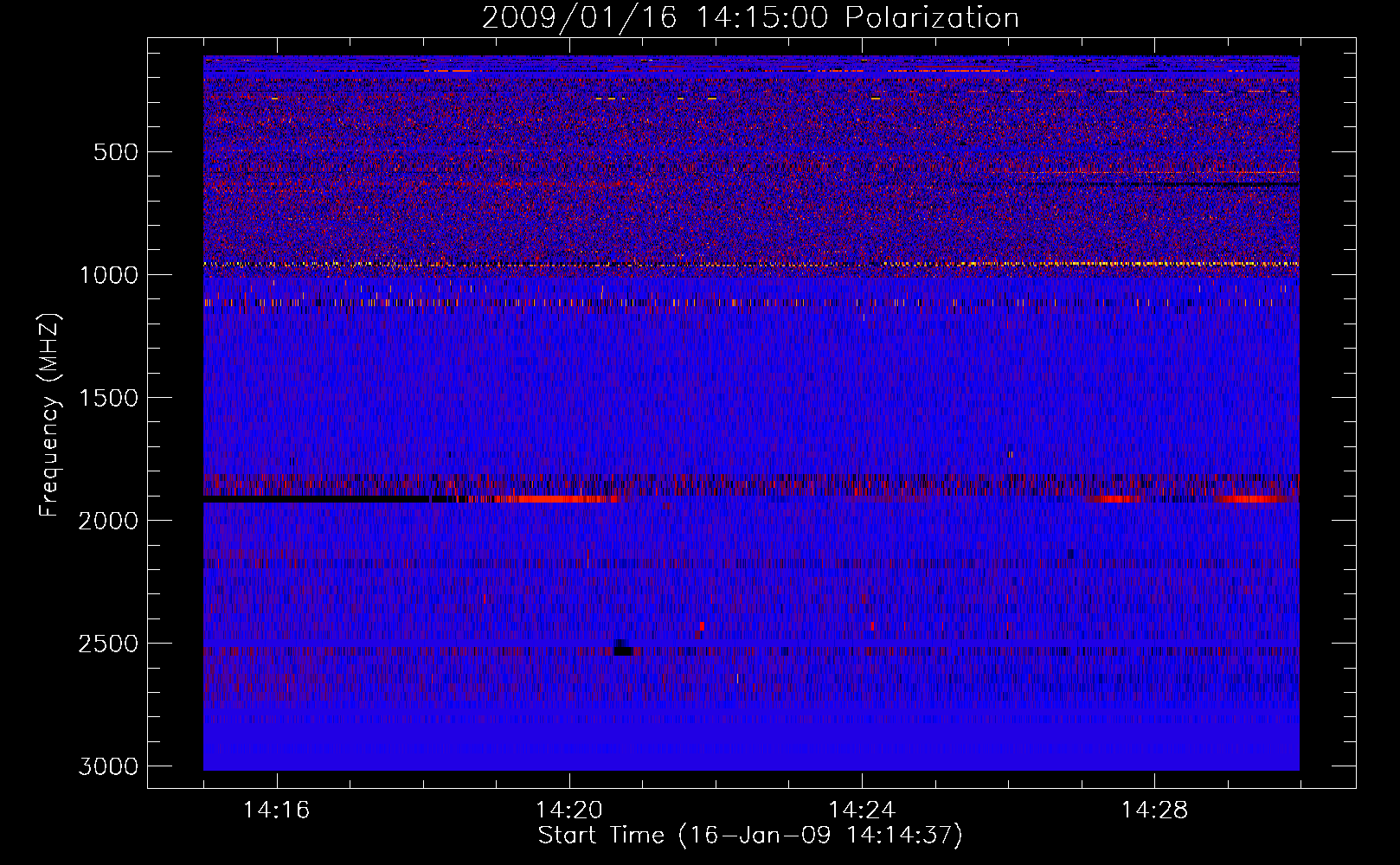The image size is (1400, 865).
Task: Click the plot title '2009/01/16 14:15:00 Polarization'
Action: coord(750,17)
